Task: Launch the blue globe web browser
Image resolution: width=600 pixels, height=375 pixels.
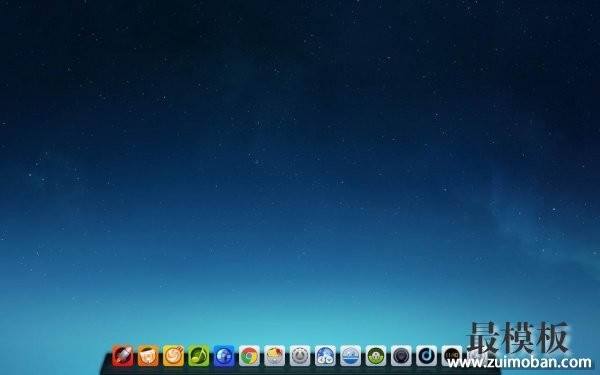Action: click(x=224, y=356)
